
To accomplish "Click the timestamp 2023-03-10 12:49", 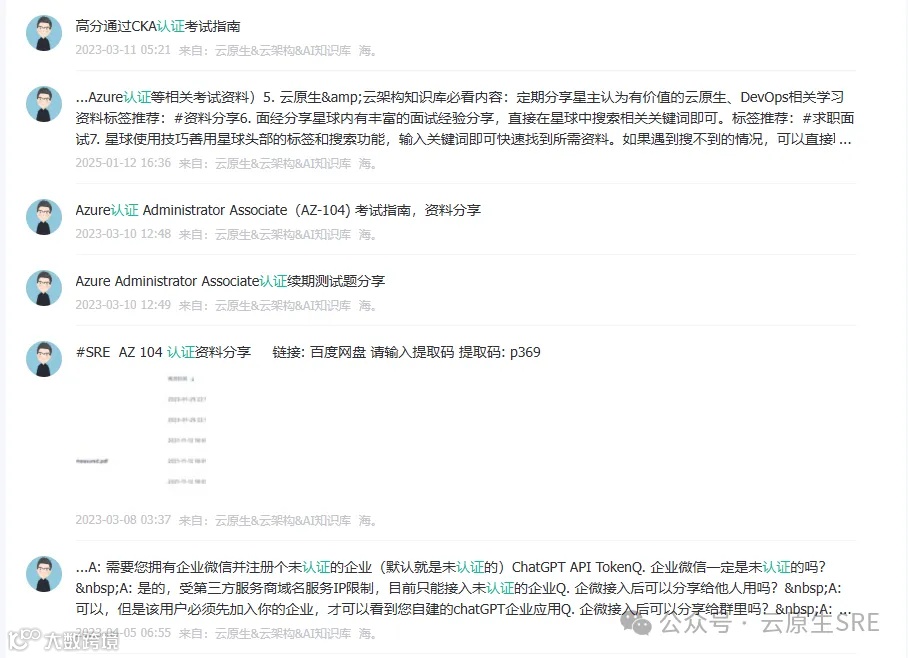I will [x=123, y=305].
